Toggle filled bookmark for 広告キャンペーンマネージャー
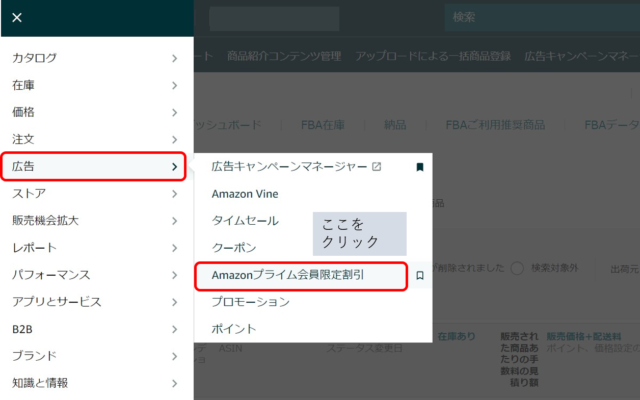 [420, 167]
